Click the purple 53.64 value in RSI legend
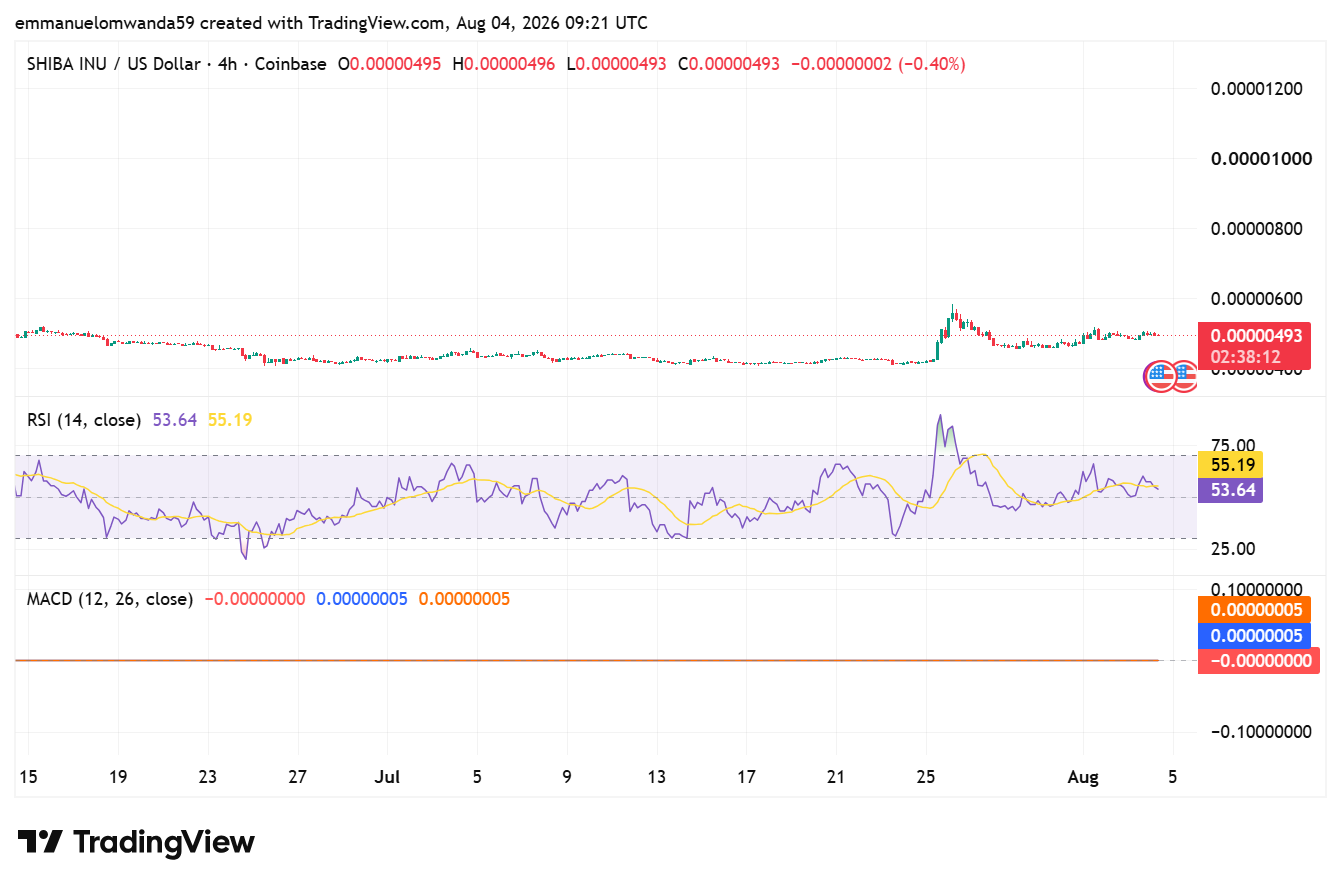Image resolution: width=1341 pixels, height=887 pixels. (x=175, y=420)
